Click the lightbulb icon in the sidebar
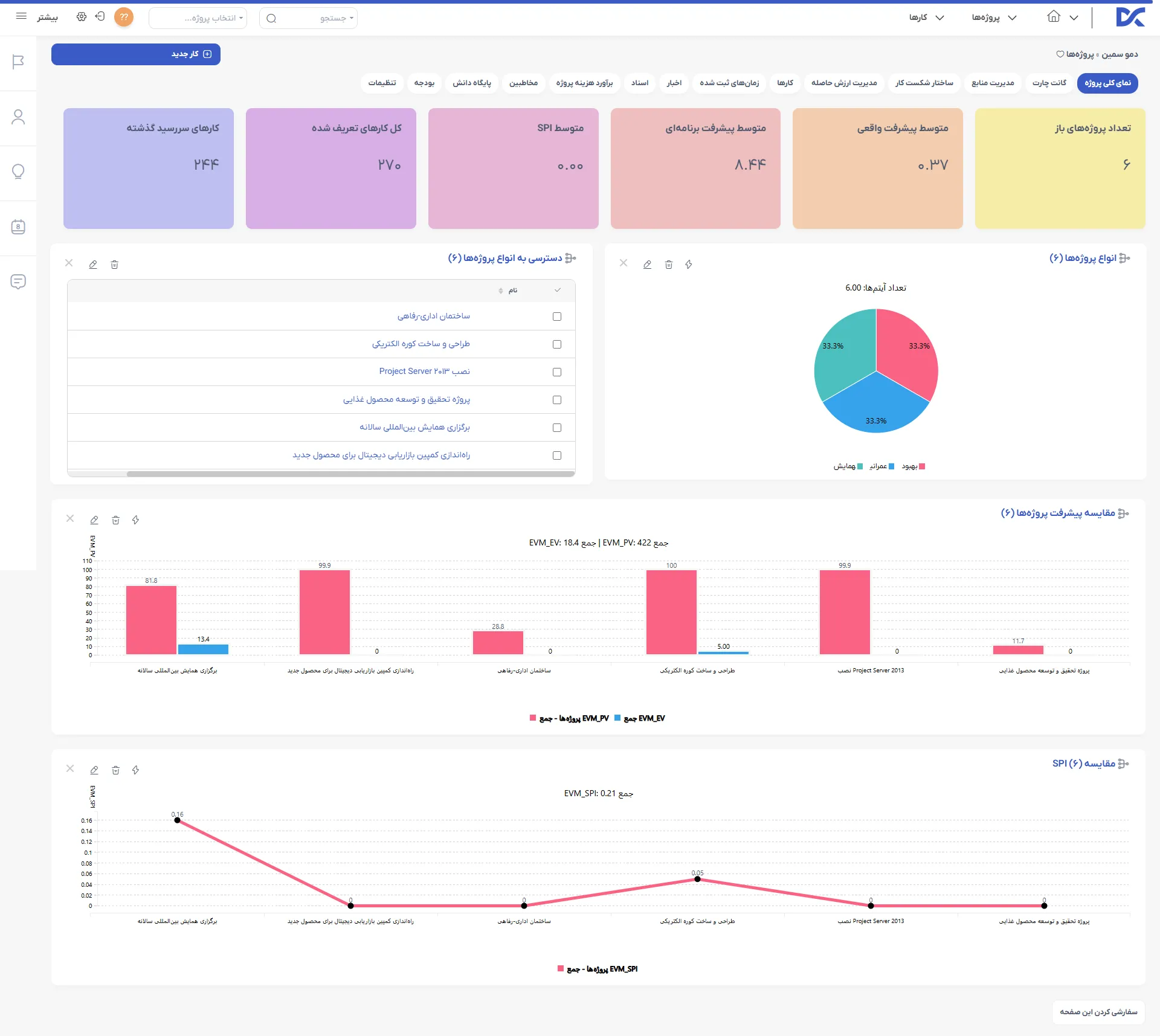Screen dimensions: 1160x1036 click(x=18, y=172)
